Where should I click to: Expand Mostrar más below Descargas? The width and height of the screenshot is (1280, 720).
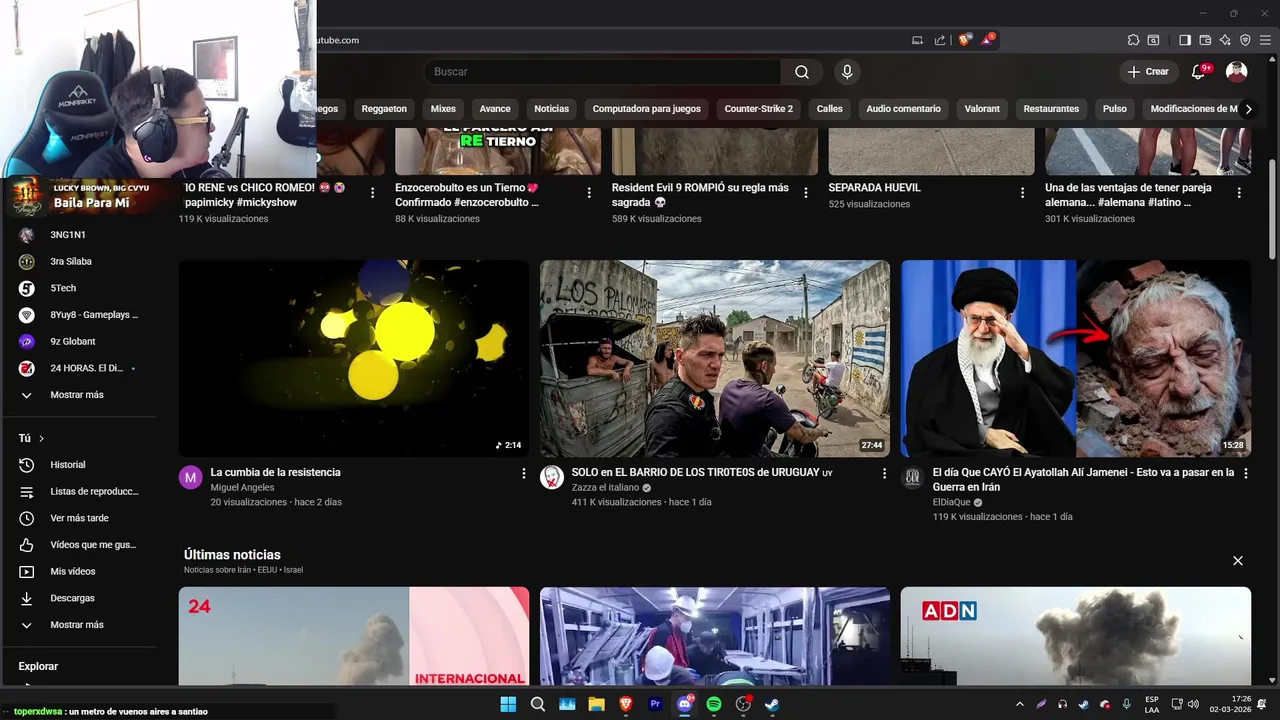(78, 625)
